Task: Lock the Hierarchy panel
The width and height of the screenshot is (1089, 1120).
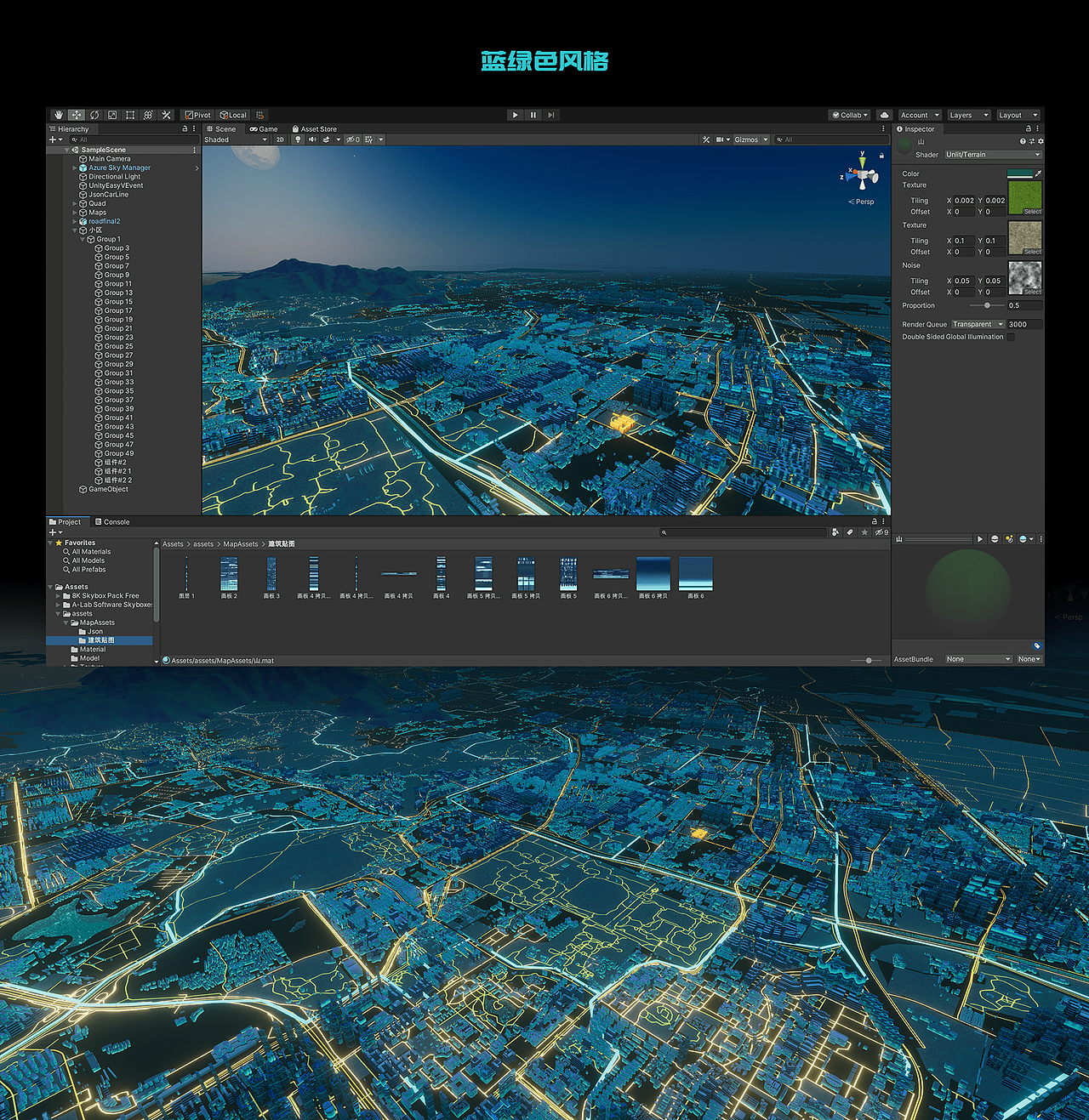Action: (185, 129)
